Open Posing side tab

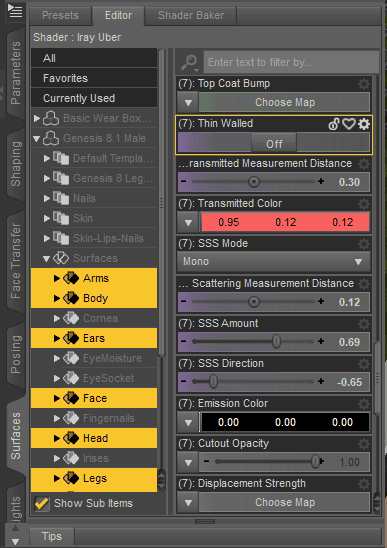[x=16, y=354]
